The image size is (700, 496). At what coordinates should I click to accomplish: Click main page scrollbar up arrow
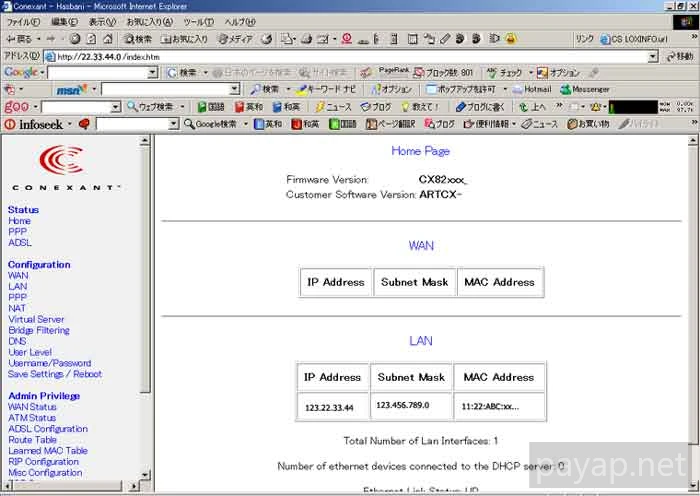(692, 141)
